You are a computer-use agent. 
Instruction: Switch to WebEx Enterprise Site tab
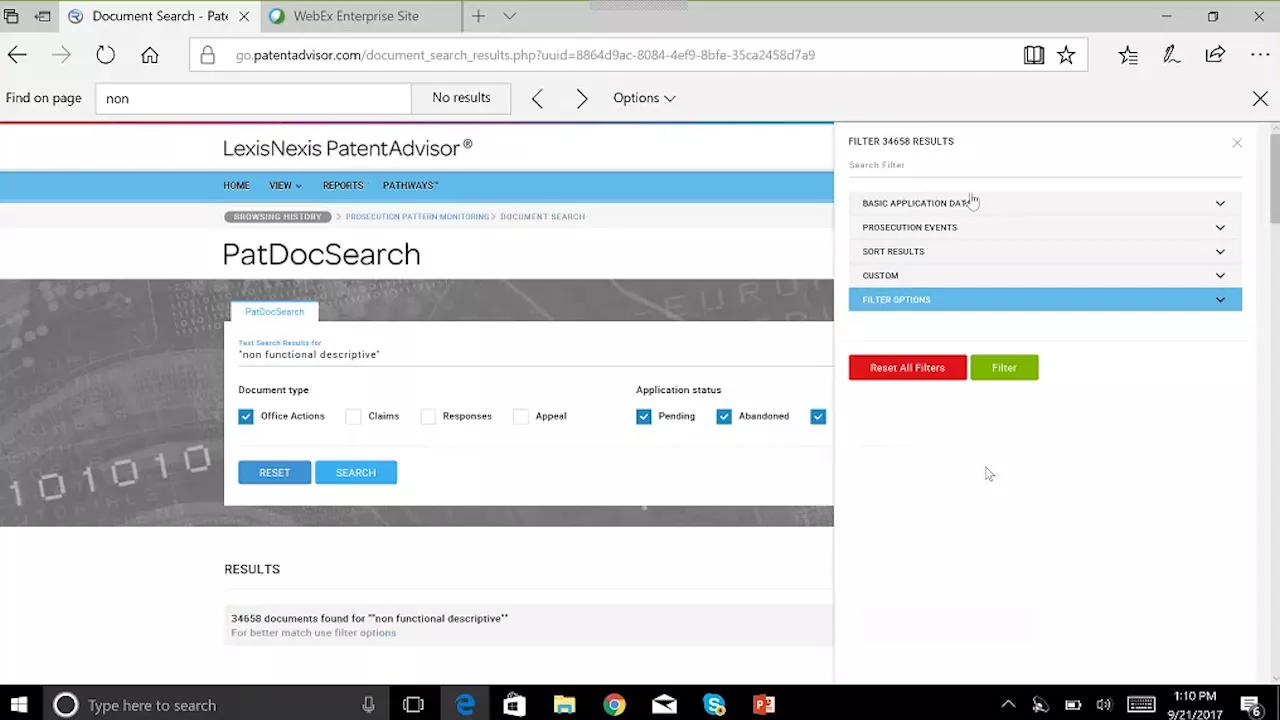click(356, 16)
